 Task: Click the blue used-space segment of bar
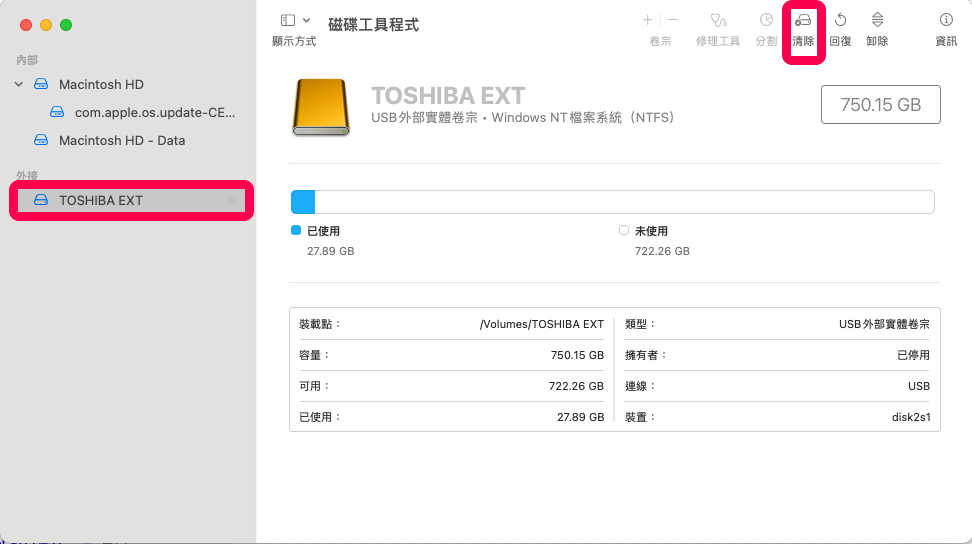pyautogui.click(x=303, y=202)
